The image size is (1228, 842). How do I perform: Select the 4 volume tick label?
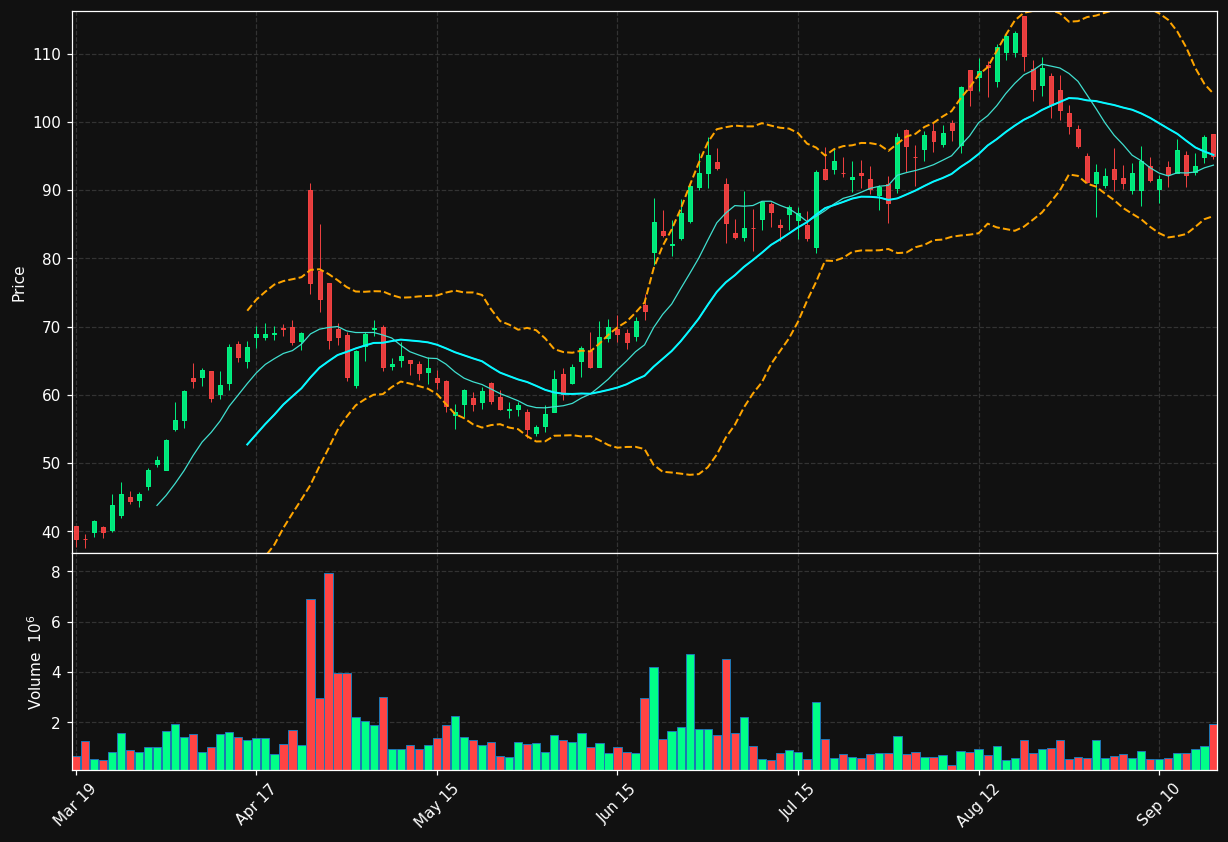(57, 672)
